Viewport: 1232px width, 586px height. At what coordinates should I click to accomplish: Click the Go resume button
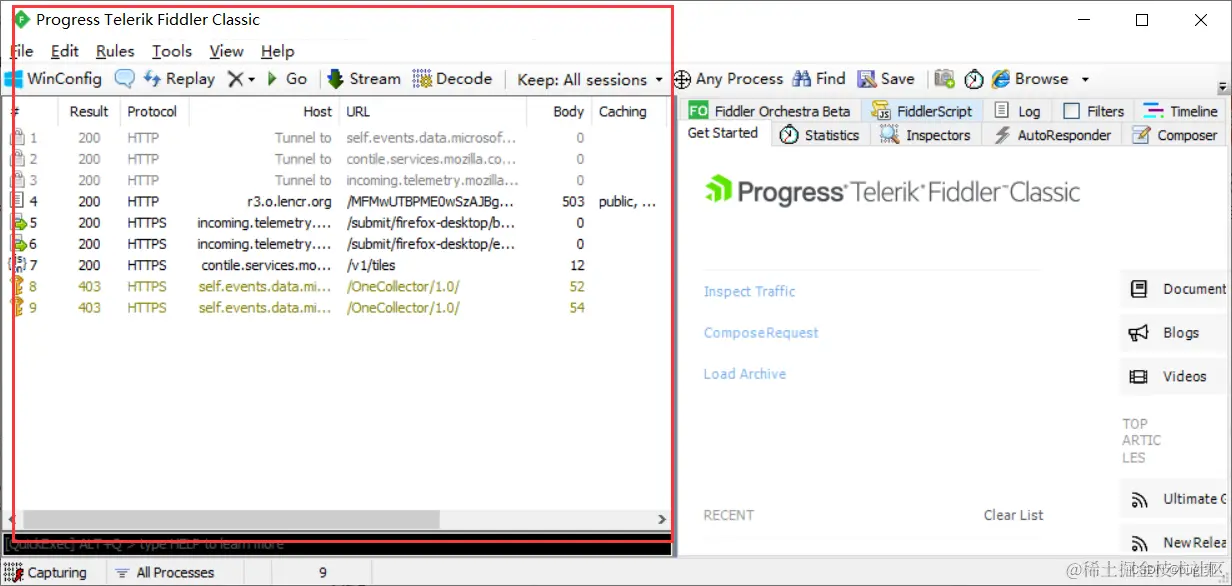pos(287,79)
